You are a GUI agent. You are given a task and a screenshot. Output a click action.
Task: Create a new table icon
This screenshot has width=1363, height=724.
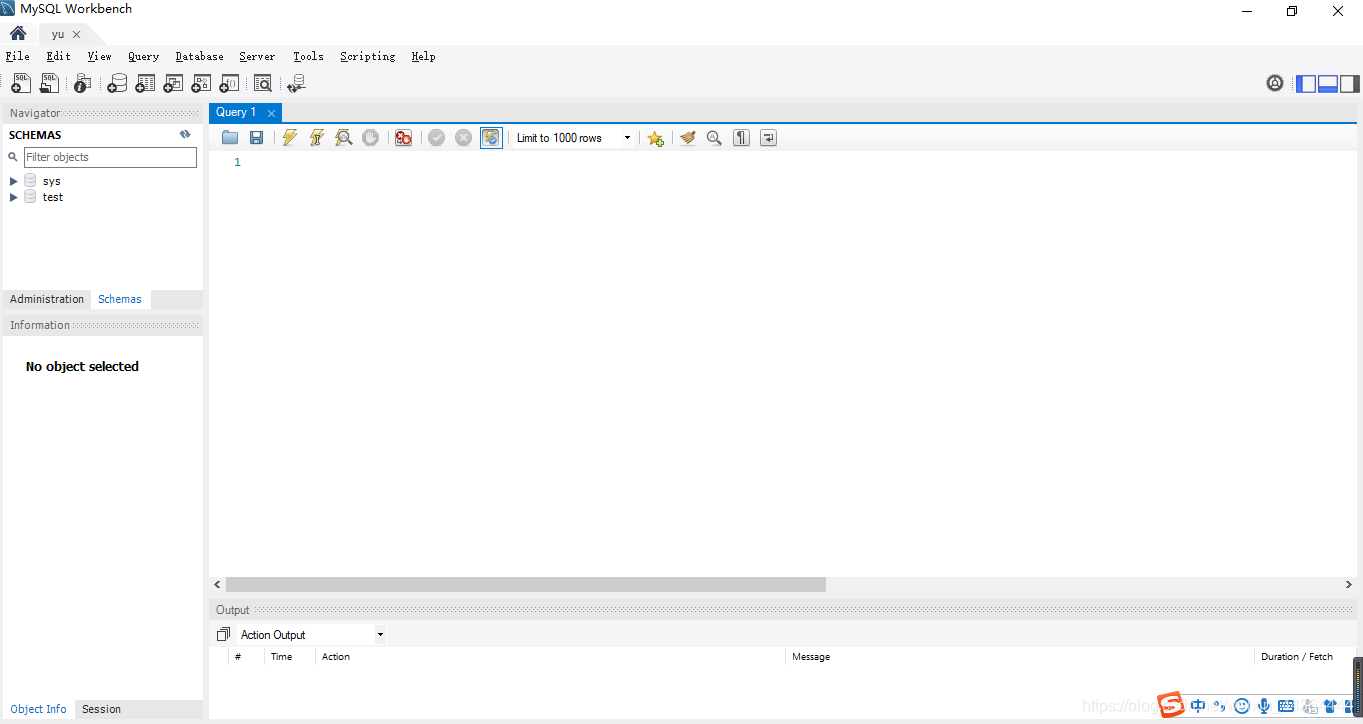click(146, 84)
